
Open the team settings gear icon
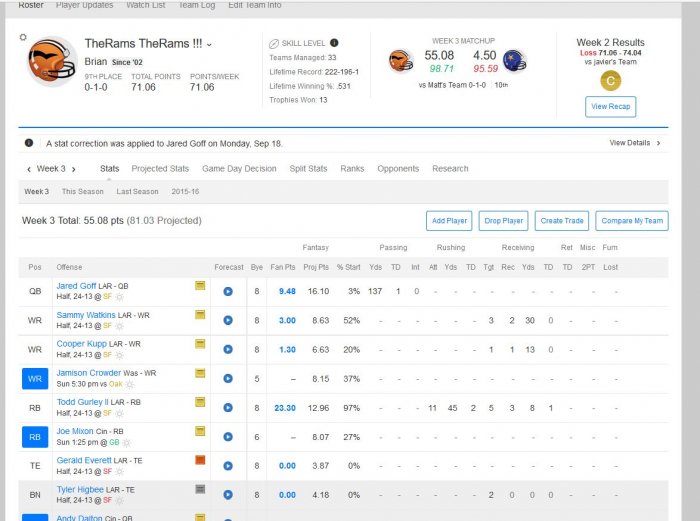[x=22, y=38]
